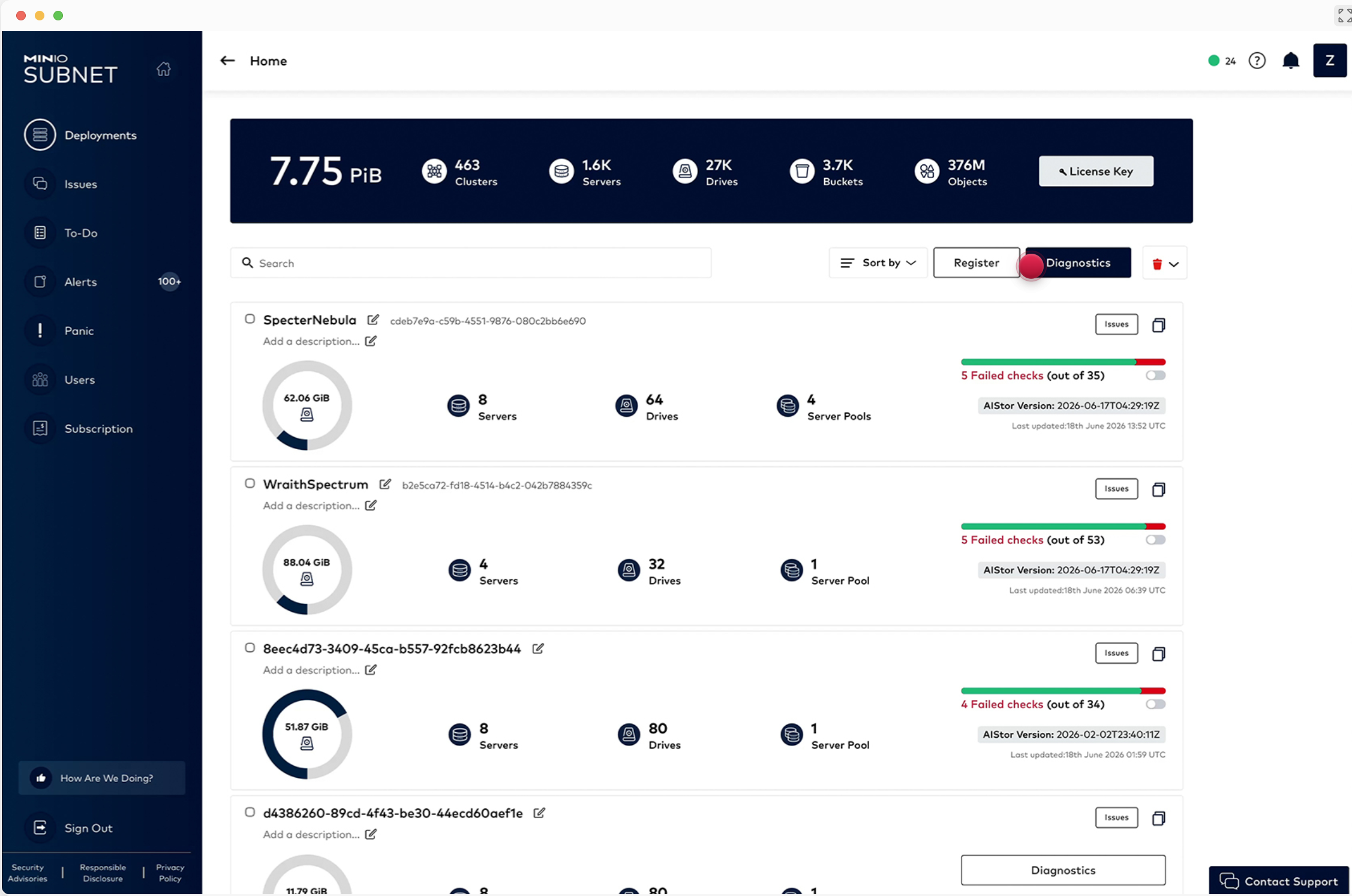The height and width of the screenshot is (896, 1352).
Task: Click the fullscreen expand icon at top right
Action: pos(1344,15)
